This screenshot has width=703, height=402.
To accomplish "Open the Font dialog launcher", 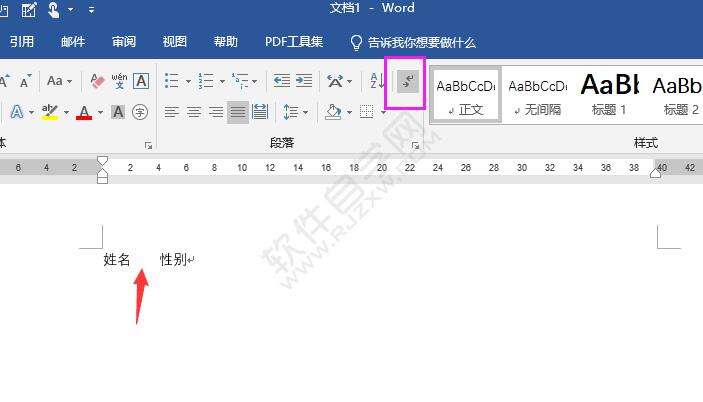I will (x=148, y=145).
